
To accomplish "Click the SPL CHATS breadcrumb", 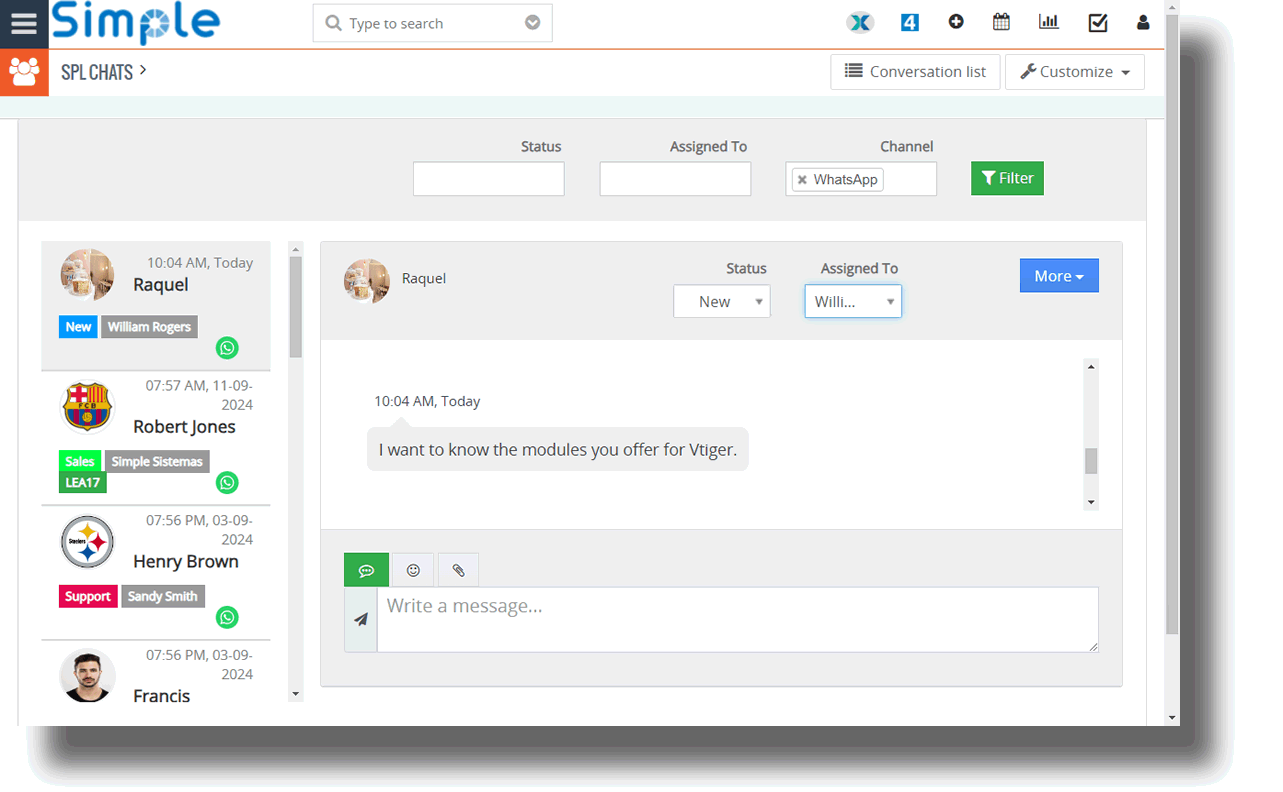I will pos(97,72).
